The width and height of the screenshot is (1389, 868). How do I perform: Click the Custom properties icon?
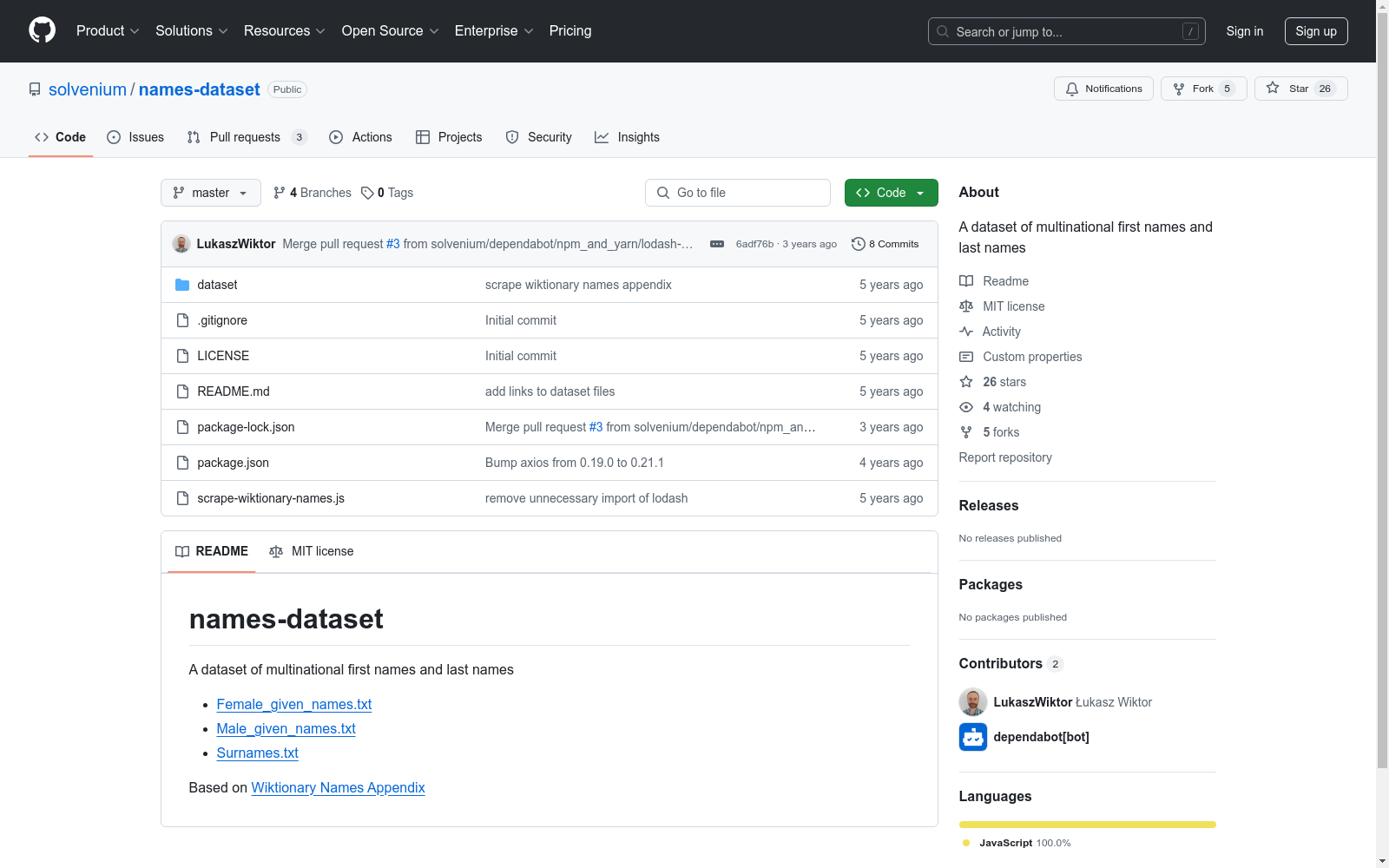966,357
